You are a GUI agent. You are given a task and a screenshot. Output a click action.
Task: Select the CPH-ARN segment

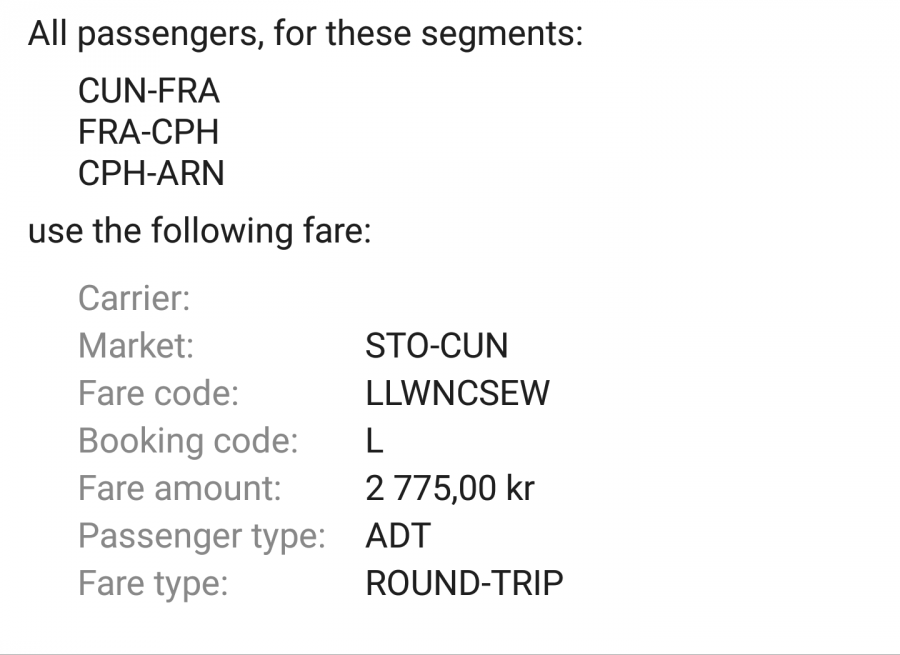click(151, 173)
